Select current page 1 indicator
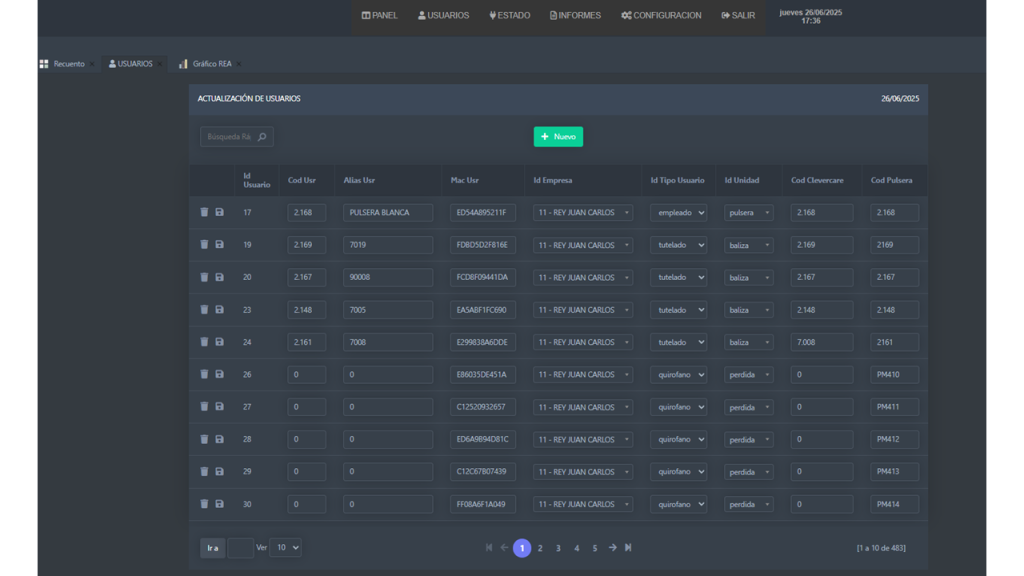The image size is (1024, 576). [x=522, y=548]
